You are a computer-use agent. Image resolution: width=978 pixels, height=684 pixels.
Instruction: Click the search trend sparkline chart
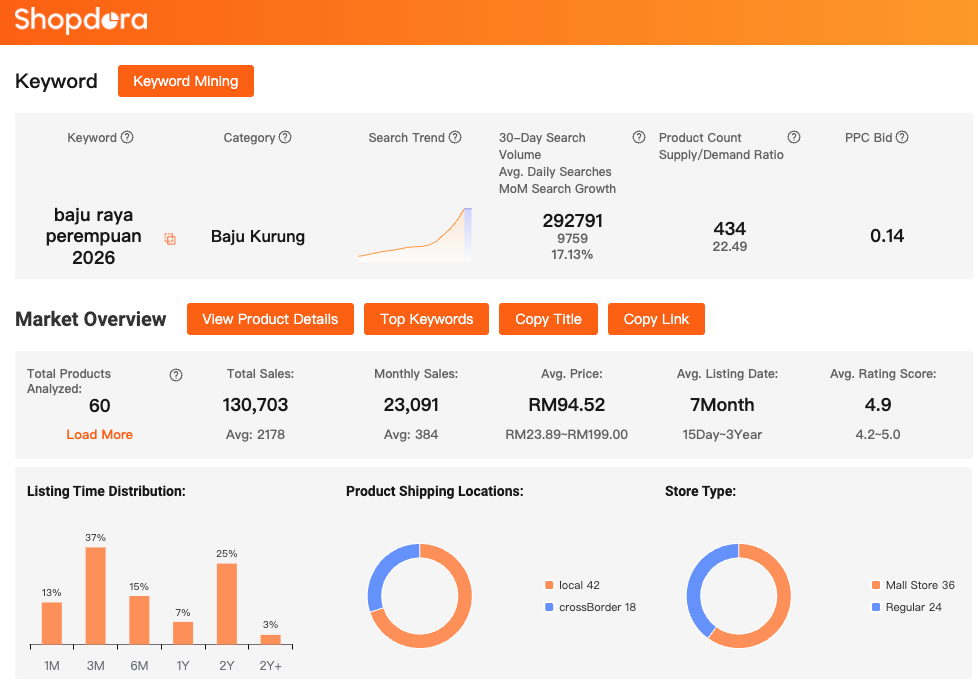click(x=415, y=236)
